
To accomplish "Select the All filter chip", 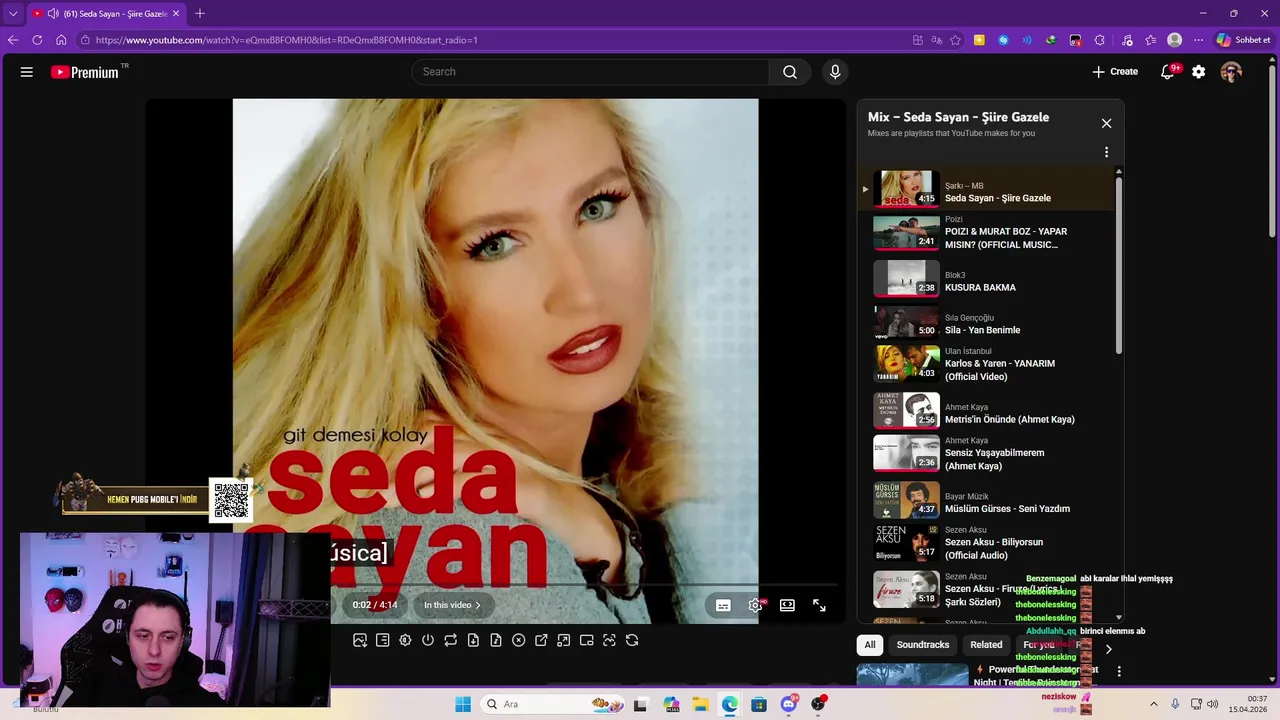I will pos(870,645).
